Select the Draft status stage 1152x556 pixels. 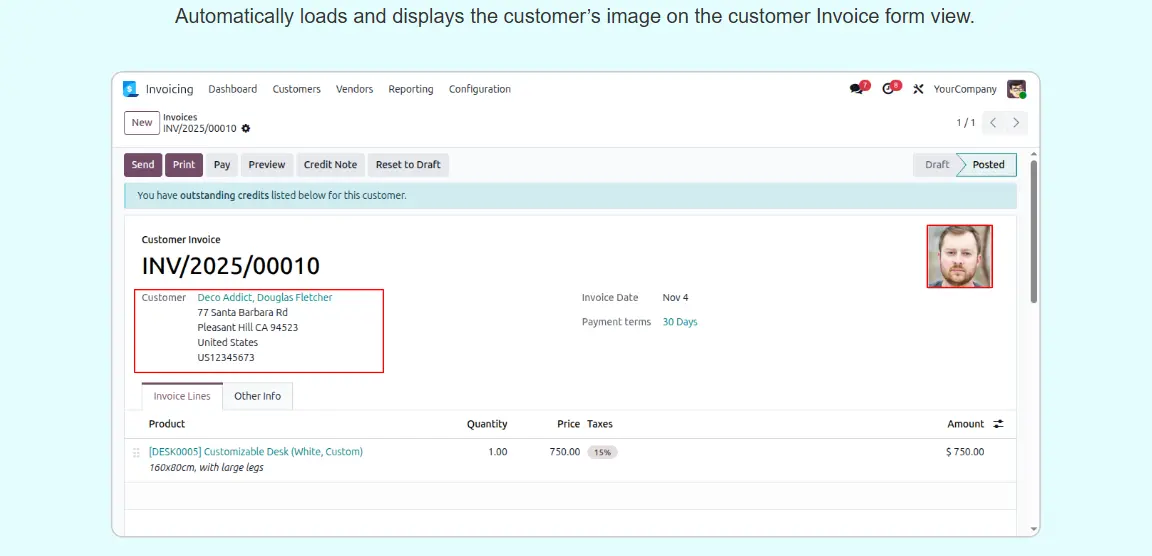tap(936, 165)
